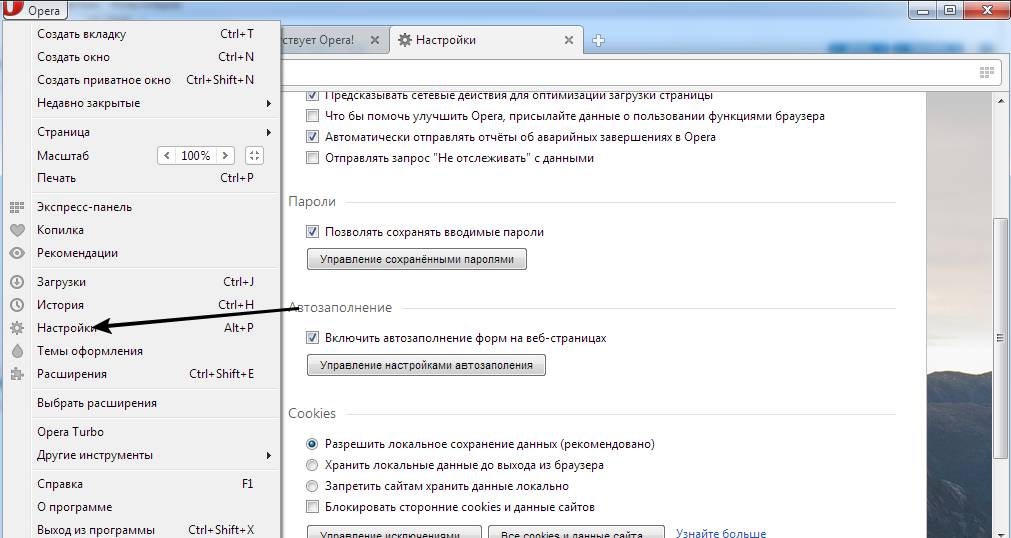The image size is (1011, 538).
Task: Click the Расширения puzzle icon
Action: coord(16,374)
